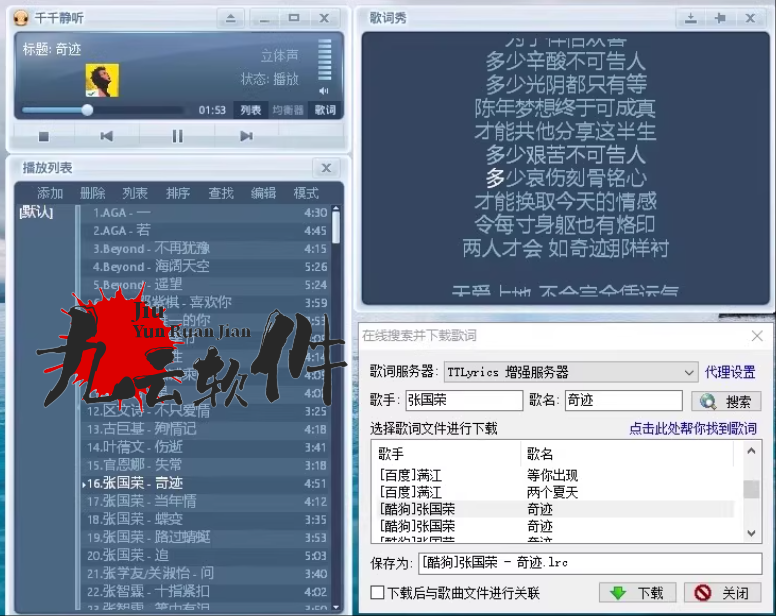Viewport: 776px width, 616px height.
Task: Select track 19.张国荣 - 路过蜻蜓
Action: [x=205, y=537]
